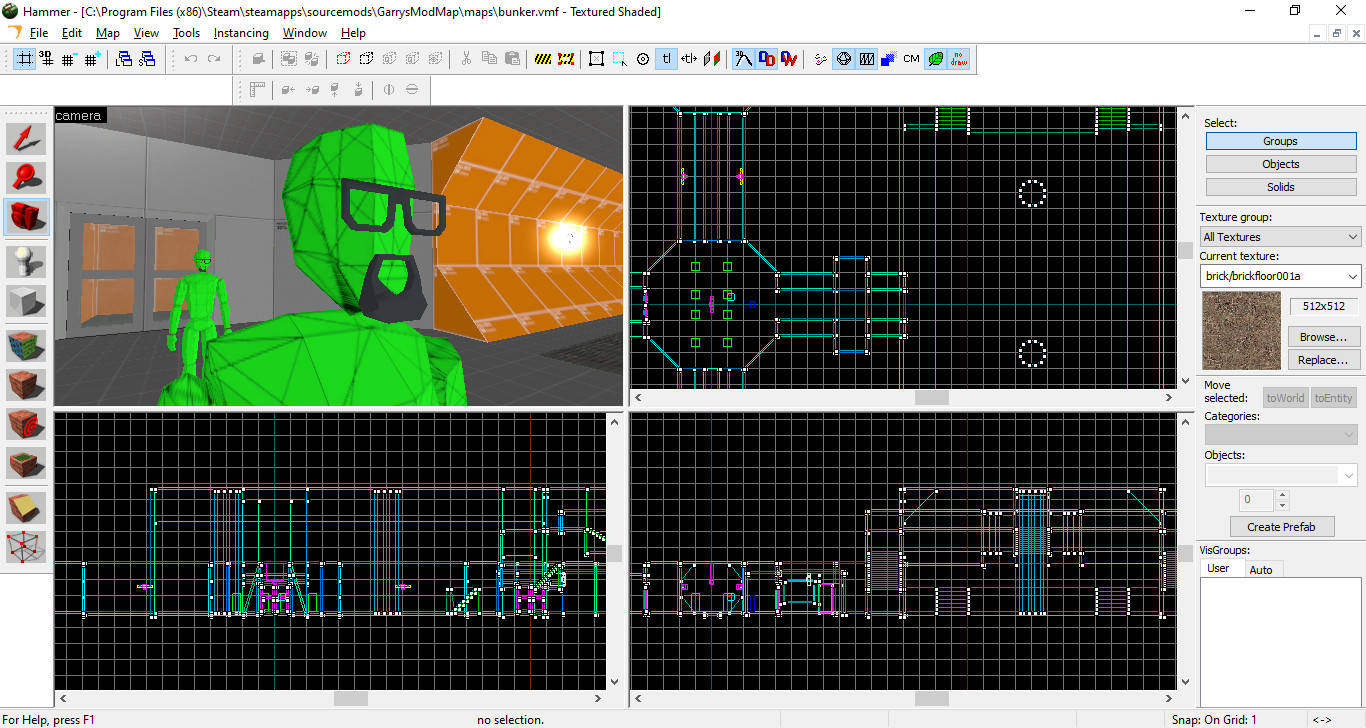Click Hide selected objects red box icon
This screenshot has height=728, width=1366.
[343, 59]
